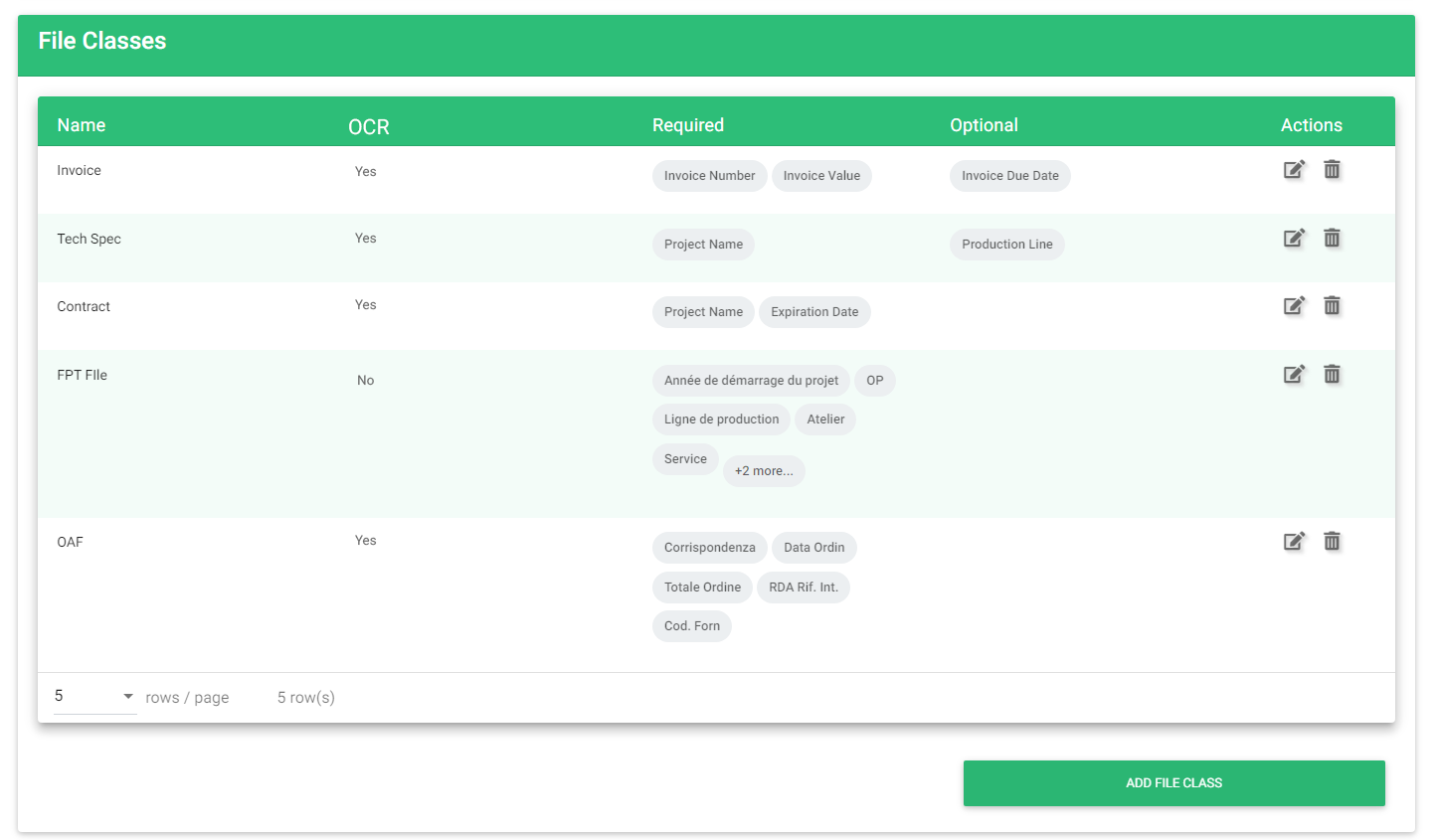Viewport: 1439px width, 840px height.
Task: Click the Service chip
Action: 685,459
